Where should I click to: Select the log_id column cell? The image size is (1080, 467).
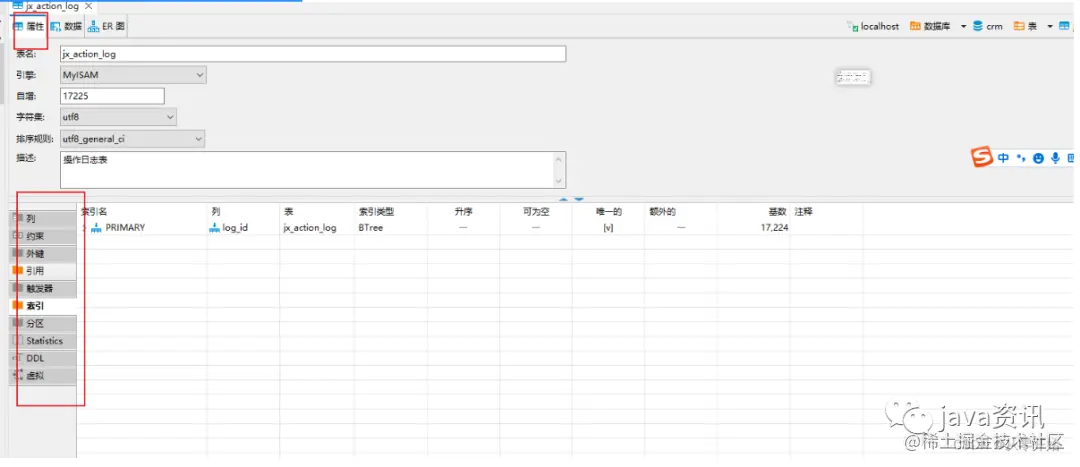(235, 227)
